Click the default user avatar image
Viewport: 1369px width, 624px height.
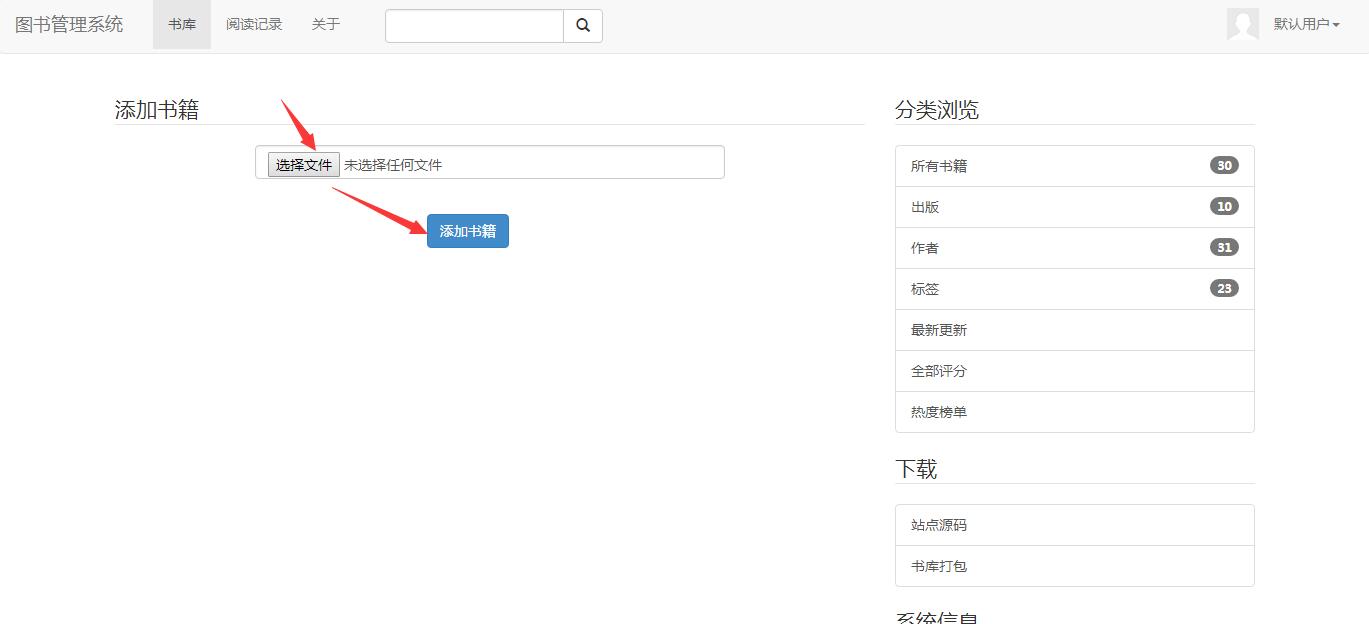1242,23
